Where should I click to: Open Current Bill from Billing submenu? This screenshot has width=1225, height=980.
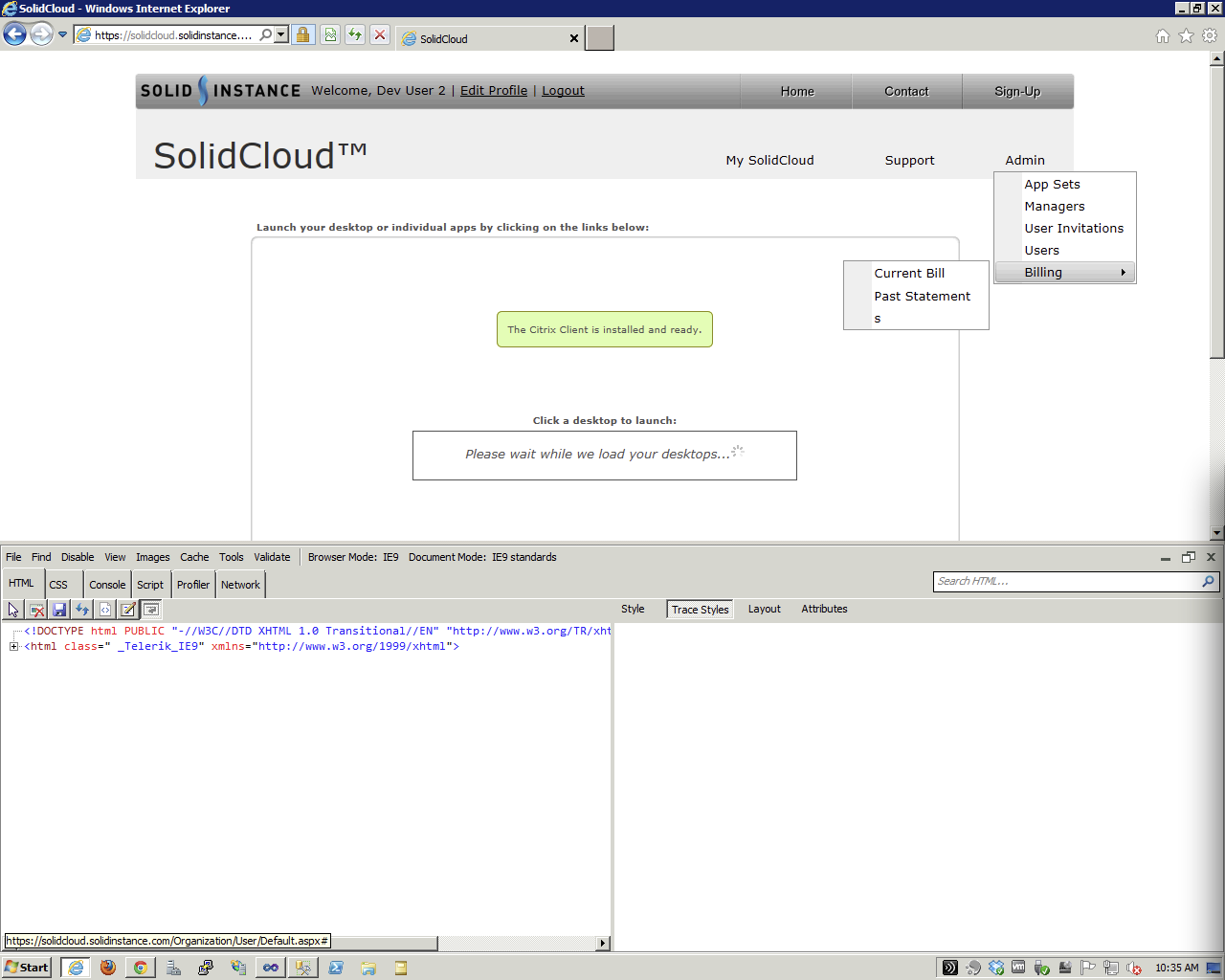pos(916,274)
